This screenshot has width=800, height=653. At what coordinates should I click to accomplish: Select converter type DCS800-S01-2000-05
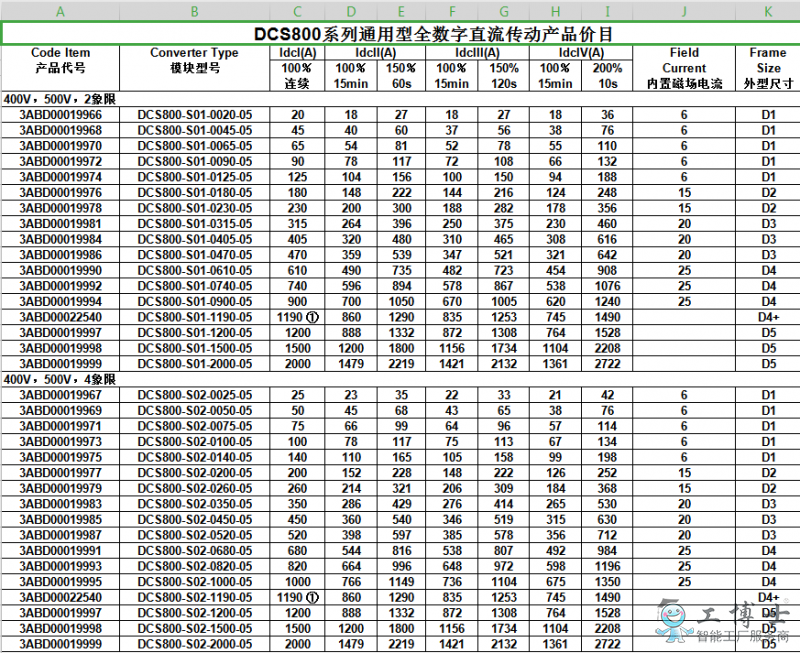194,364
